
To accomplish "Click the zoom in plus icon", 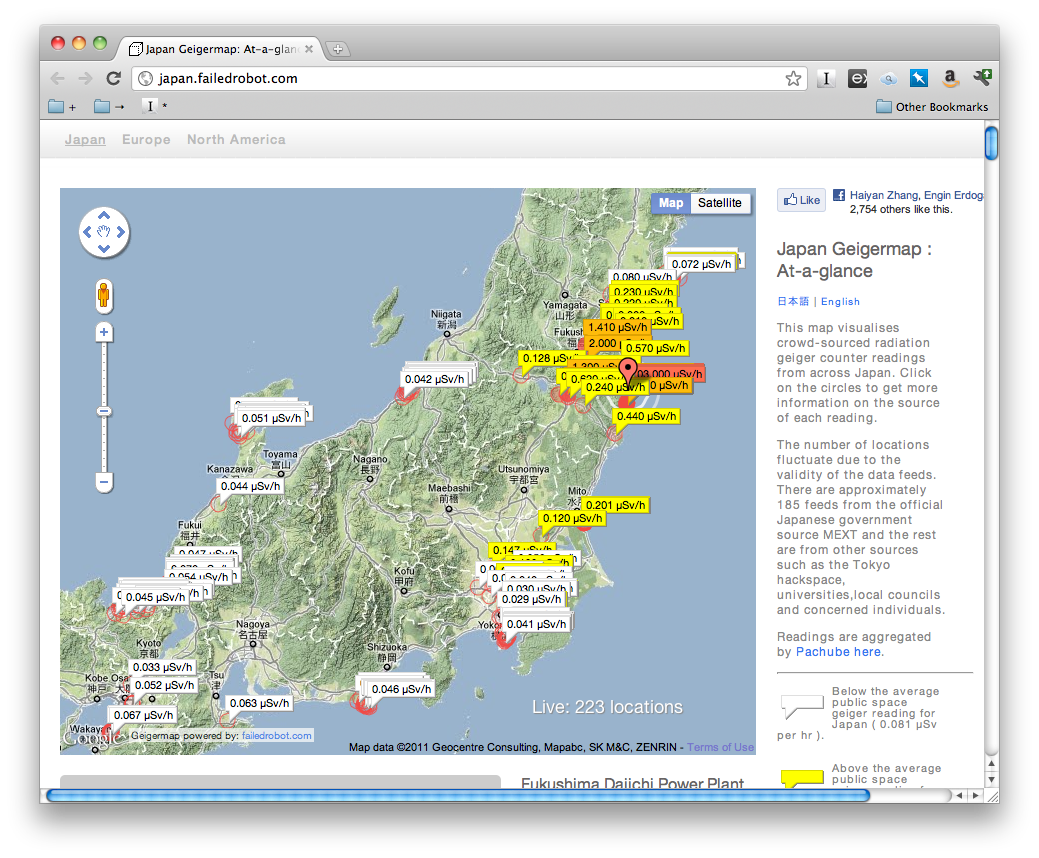I will point(104,331).
